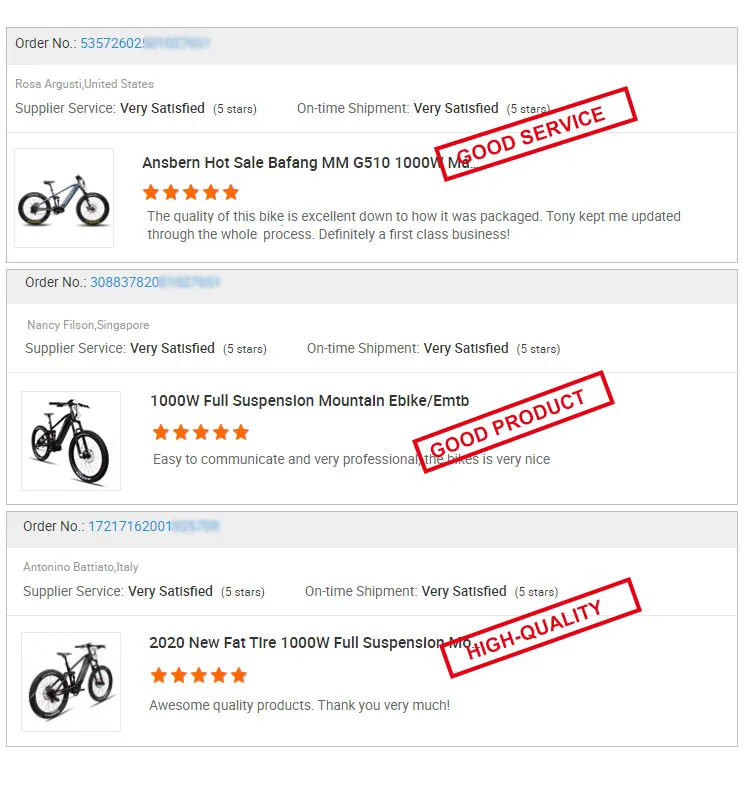
Task: Click the "Awesome quality products" review text
Action: [x=299, y=706]
